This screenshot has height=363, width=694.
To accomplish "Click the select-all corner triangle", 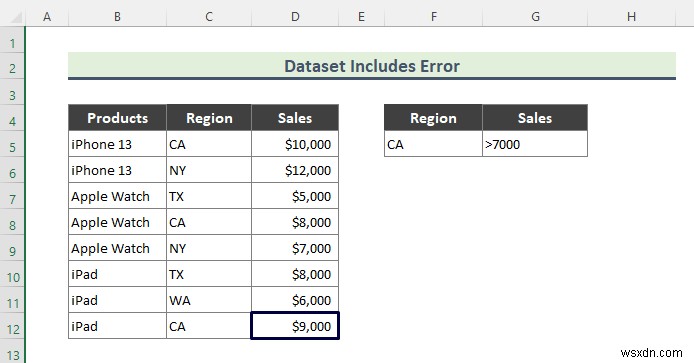I will (x=16, y=18).
